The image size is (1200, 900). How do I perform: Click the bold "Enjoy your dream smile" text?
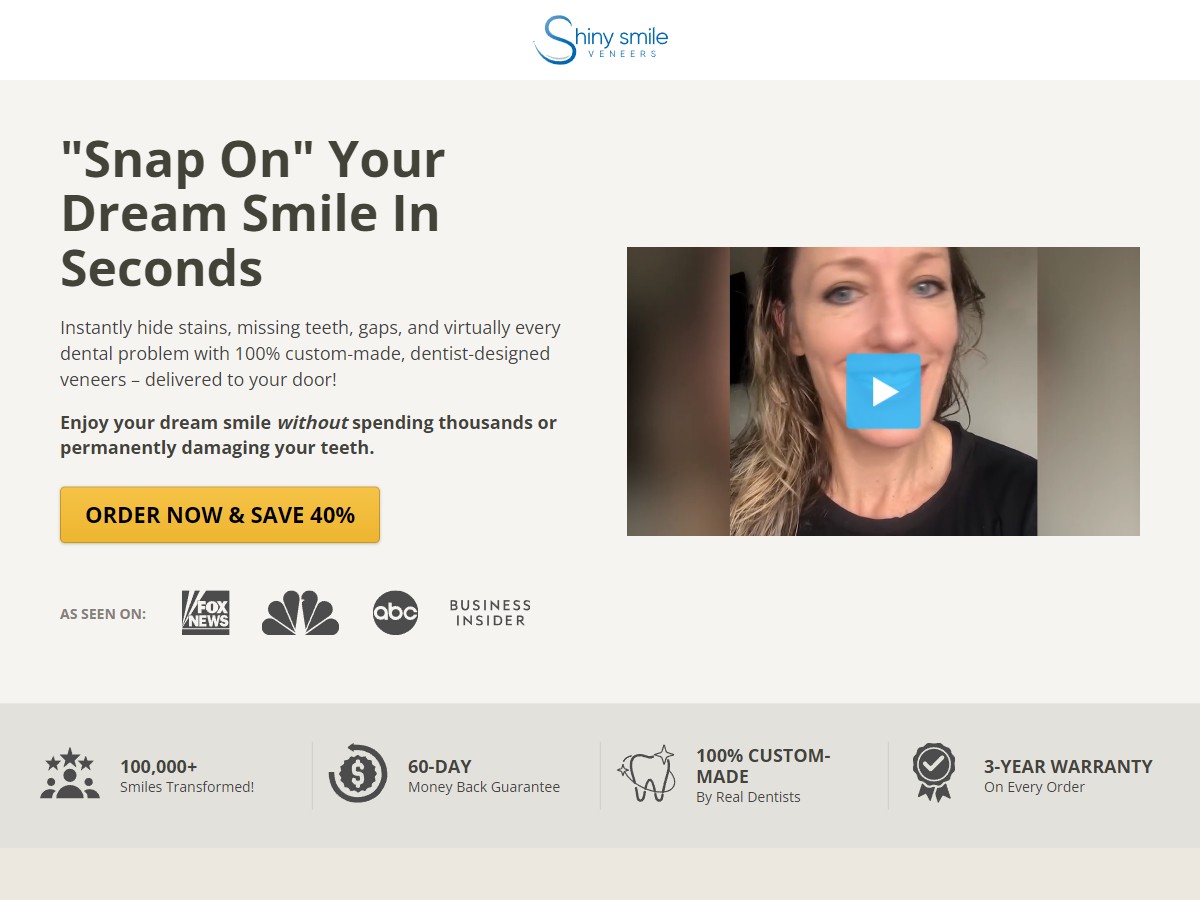click(x=308, y=435)
